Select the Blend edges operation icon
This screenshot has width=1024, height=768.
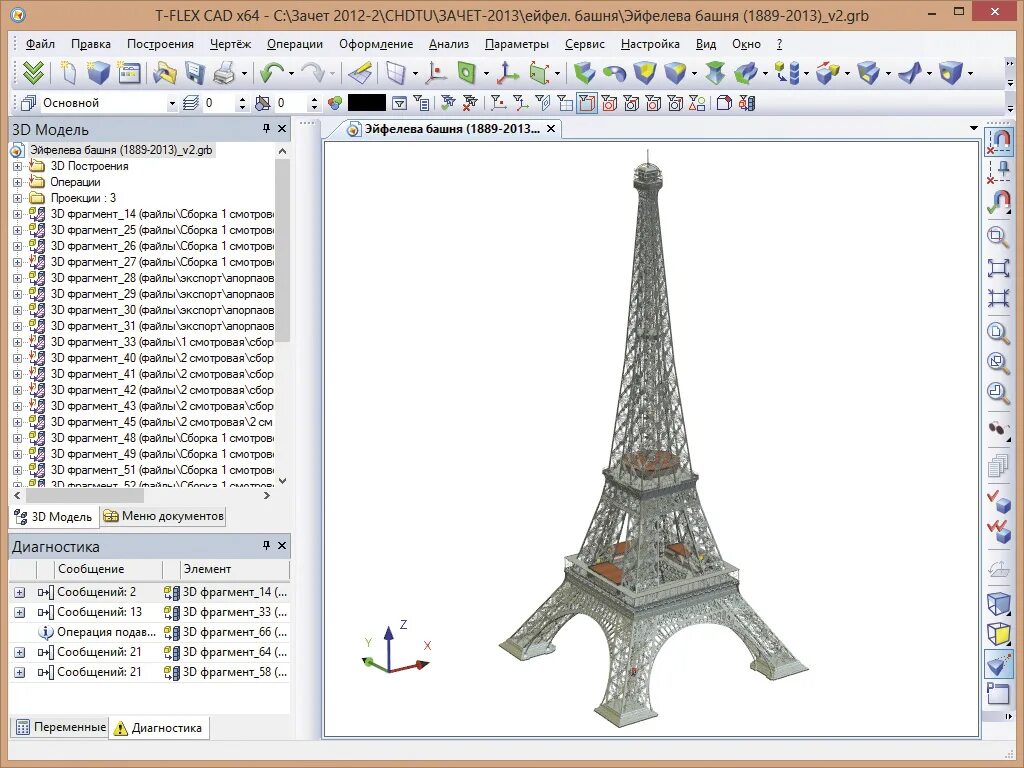click(675, 73)
